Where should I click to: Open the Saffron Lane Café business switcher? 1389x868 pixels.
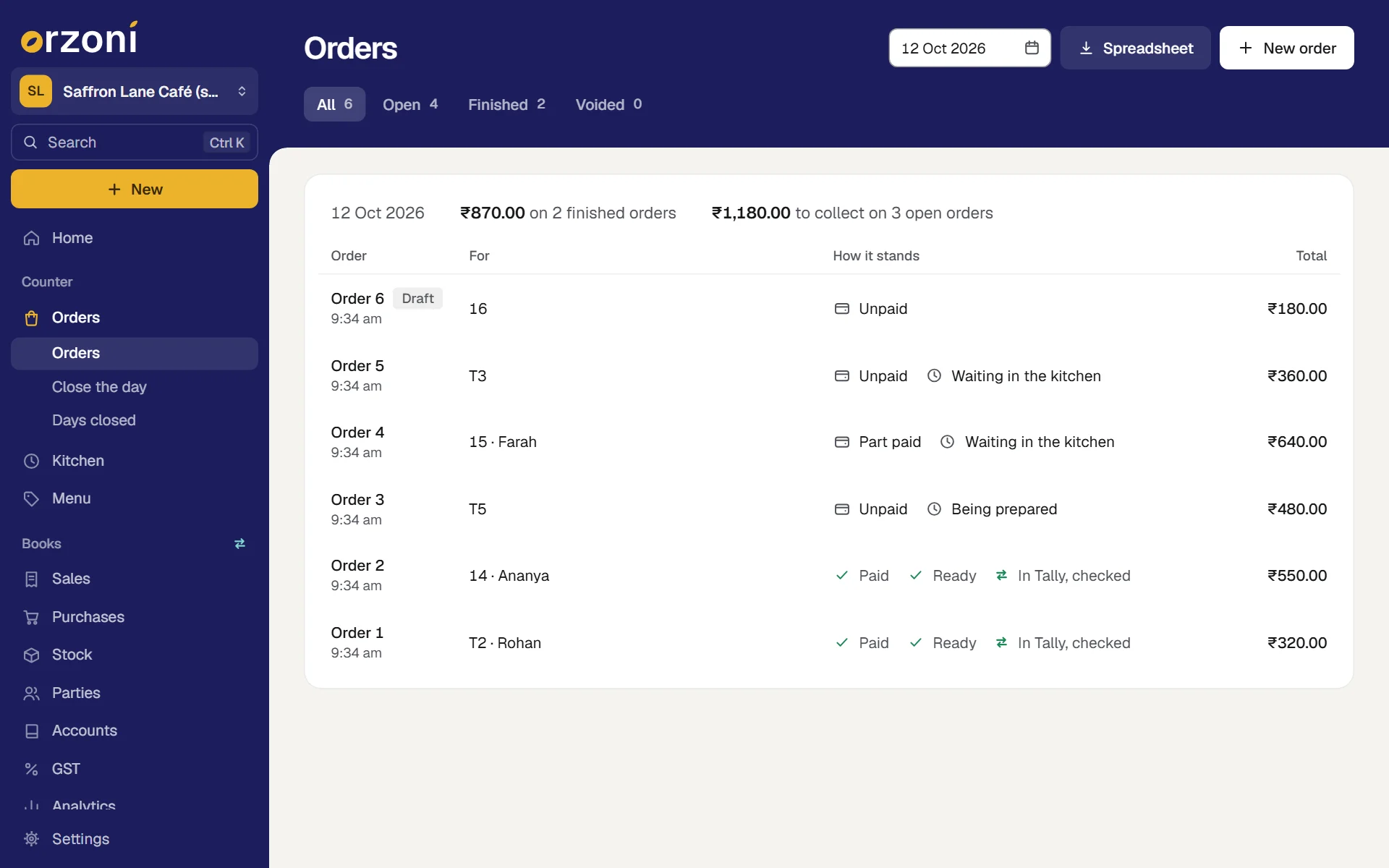tap(135, 91)
